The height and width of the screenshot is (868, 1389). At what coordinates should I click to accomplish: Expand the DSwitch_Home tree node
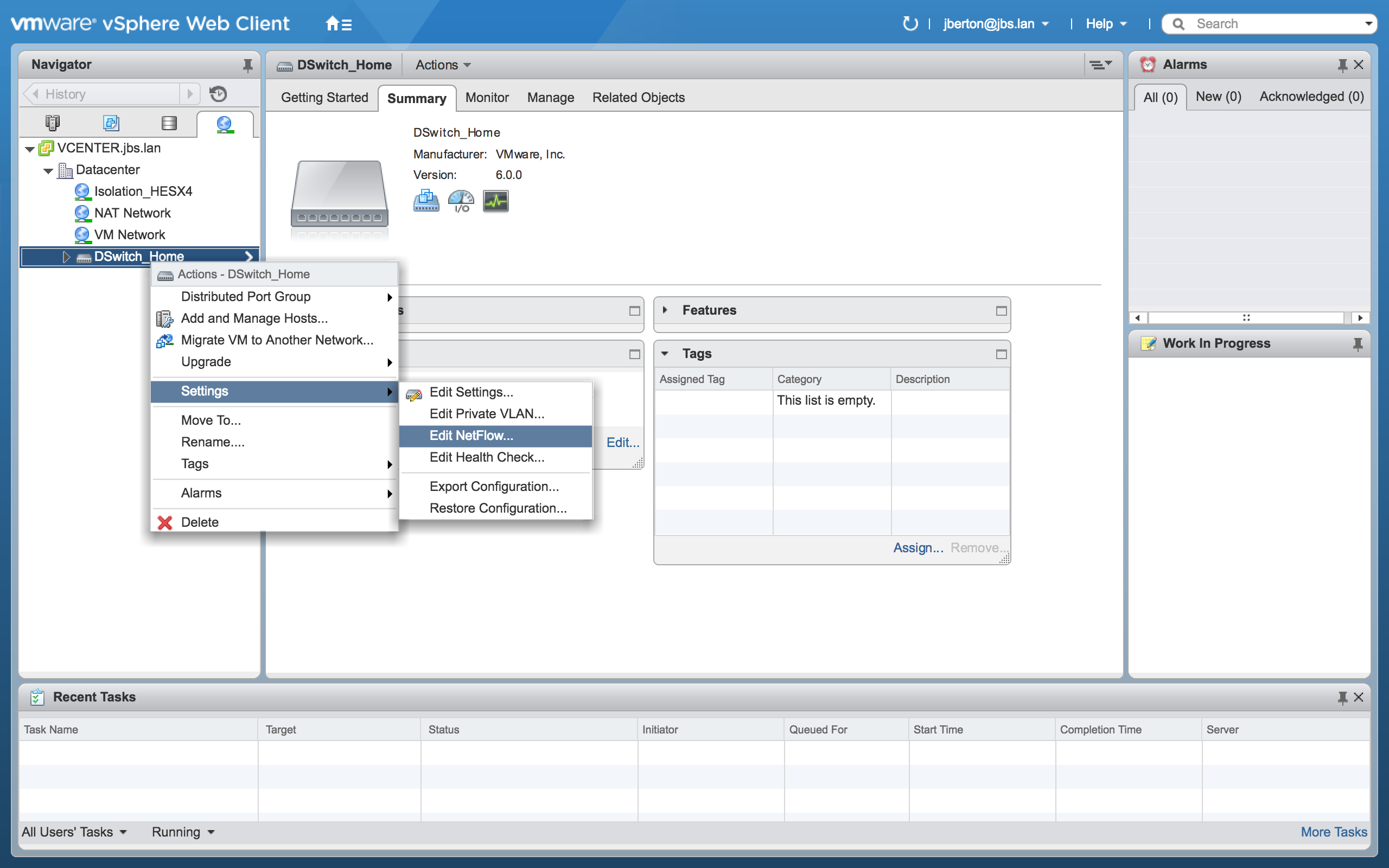coord(66,257)
